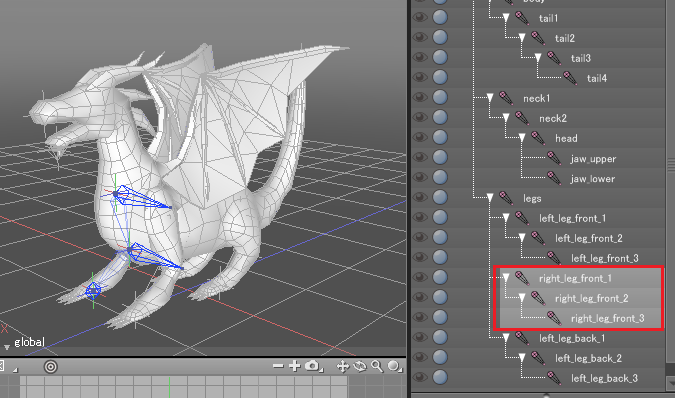678x398 pixels.
Task: Collapse the neck2 tree node
Action: point(506,118)
